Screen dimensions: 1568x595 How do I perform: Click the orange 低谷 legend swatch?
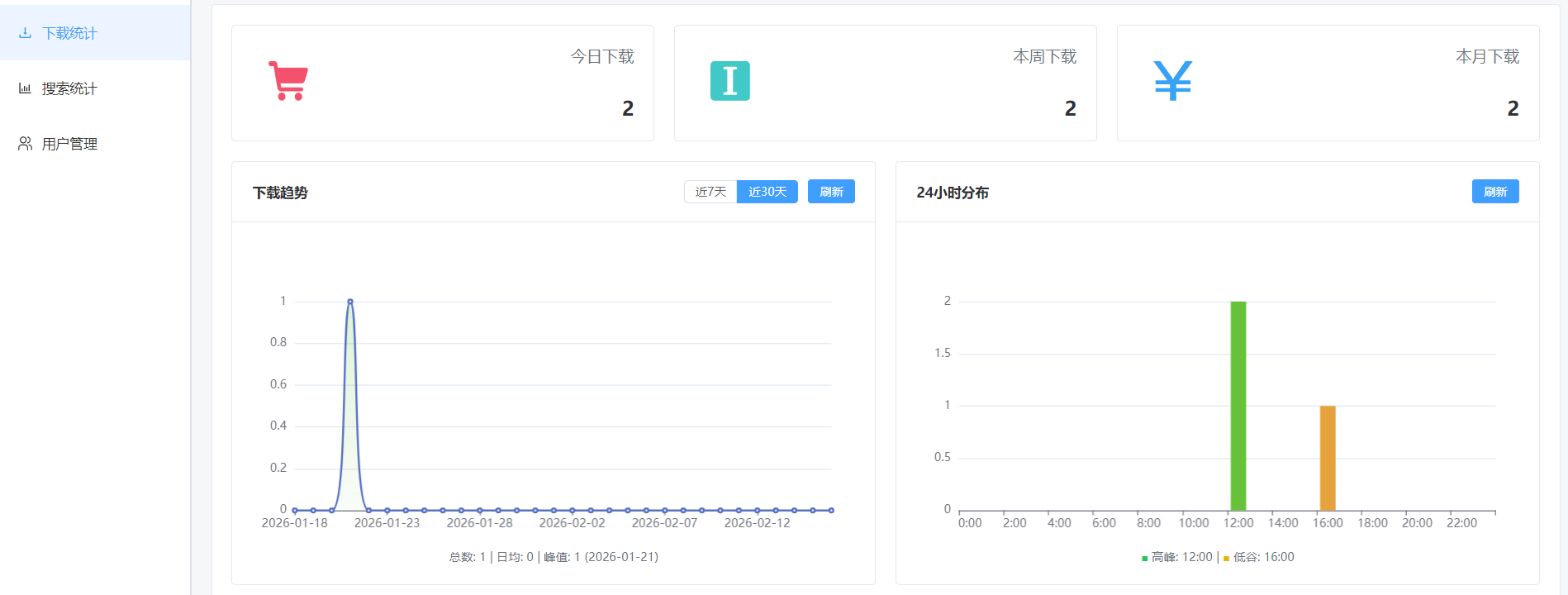[x=1226, y=559]
